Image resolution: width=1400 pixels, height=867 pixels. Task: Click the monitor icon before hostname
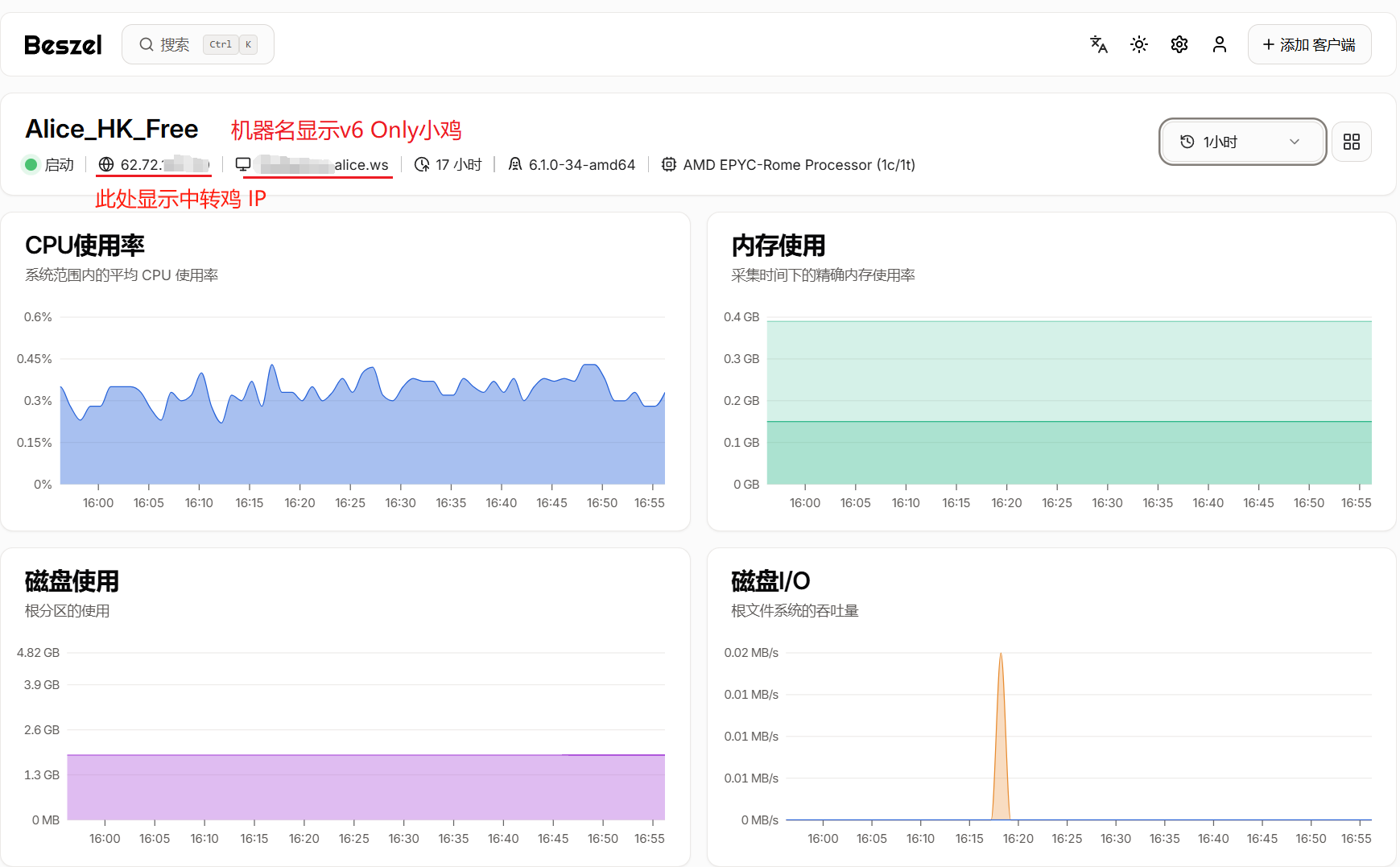point(243,165)
